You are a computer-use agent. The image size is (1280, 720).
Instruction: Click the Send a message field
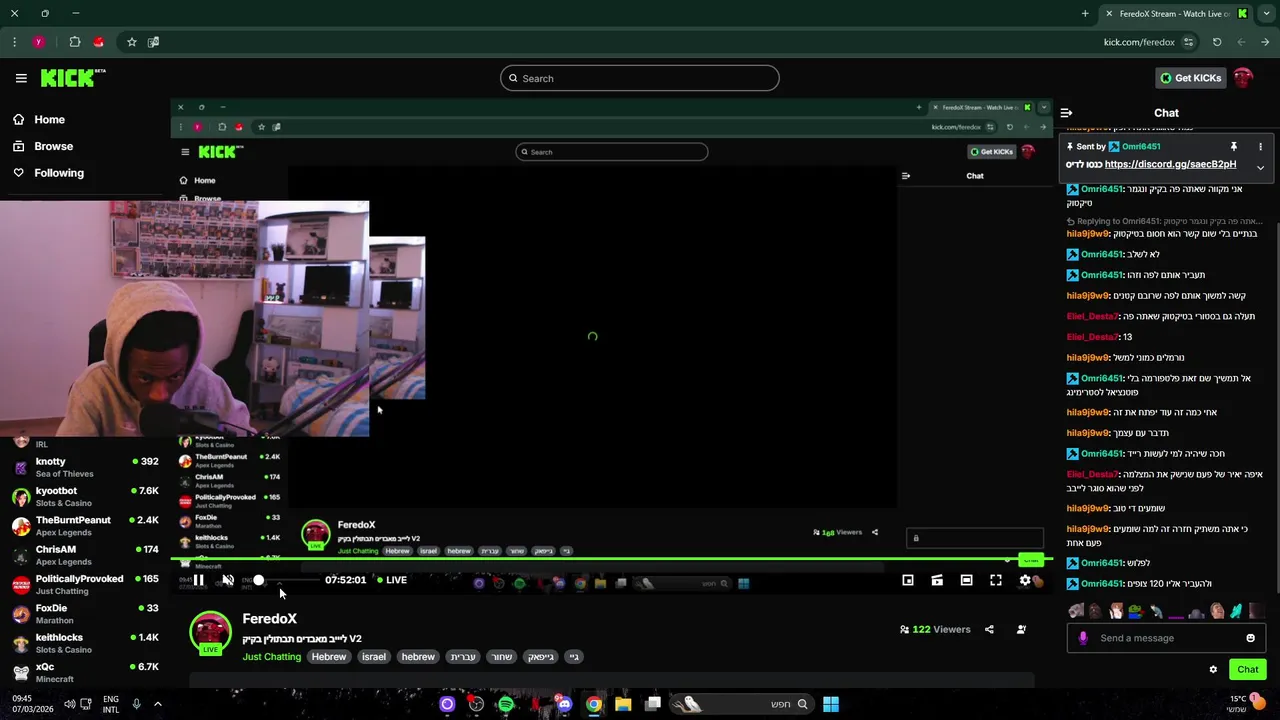pyautogui.click(x=1166, y=638)
